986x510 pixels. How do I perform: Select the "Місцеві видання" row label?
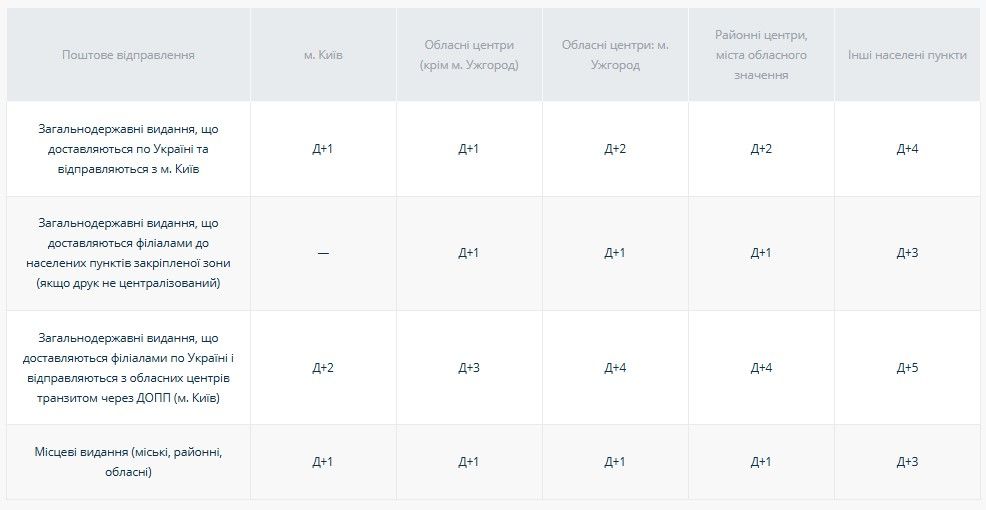[x=128, y=462]
